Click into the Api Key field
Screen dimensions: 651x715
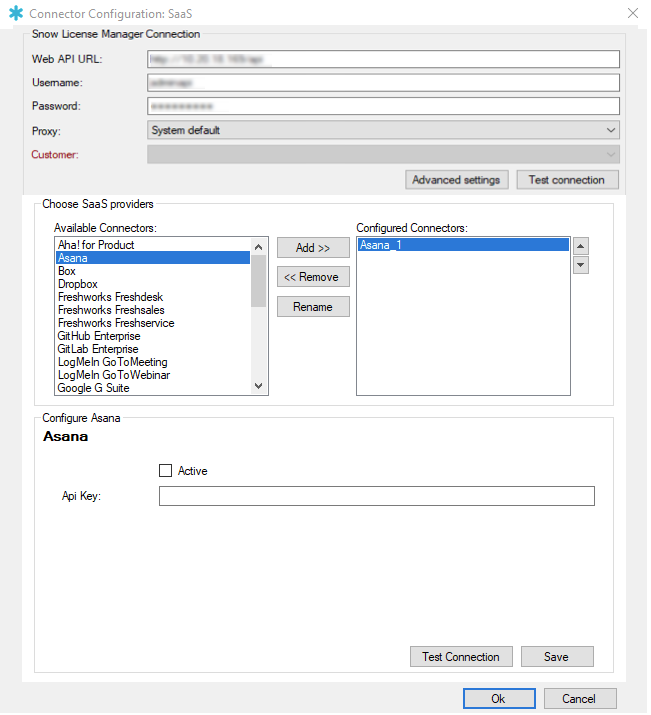click(x=376, y=496)
